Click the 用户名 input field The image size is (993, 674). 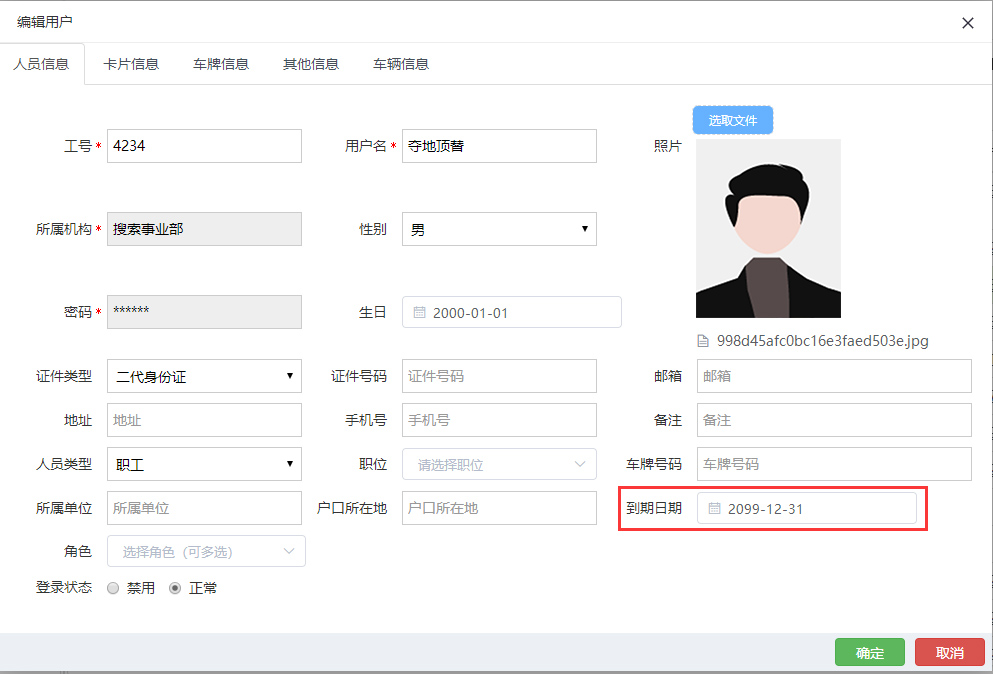pos(499,146)
